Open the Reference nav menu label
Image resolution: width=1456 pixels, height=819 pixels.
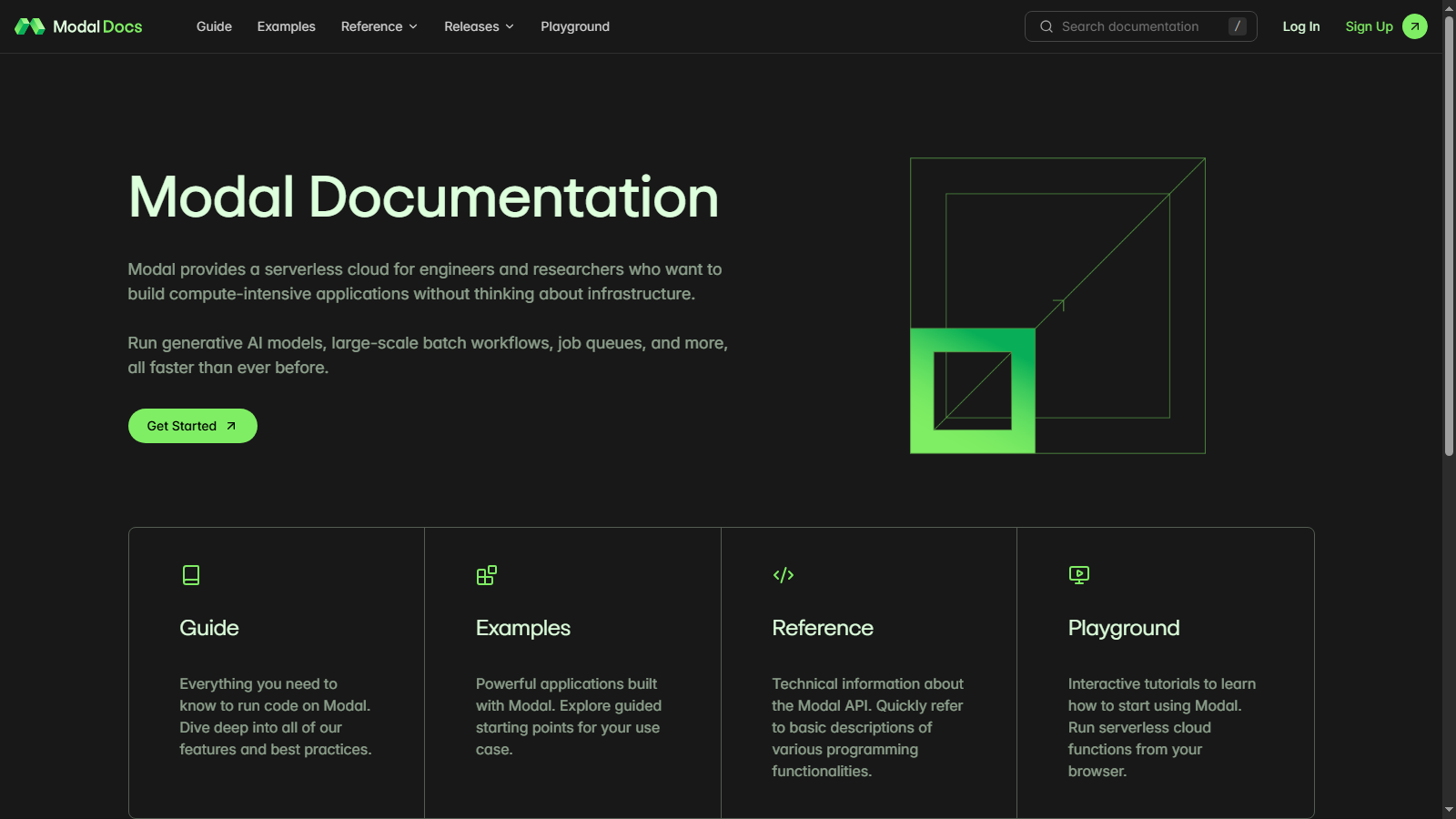coord(371,26)
